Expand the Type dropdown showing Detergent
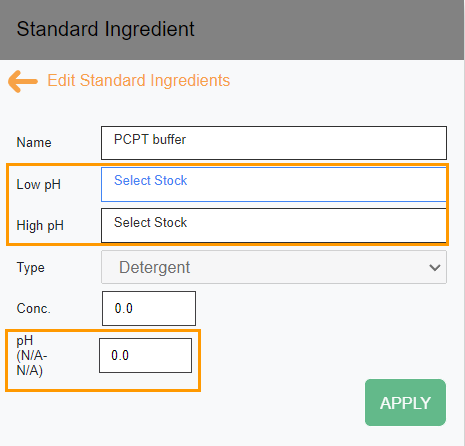 (x=274, y=267)
